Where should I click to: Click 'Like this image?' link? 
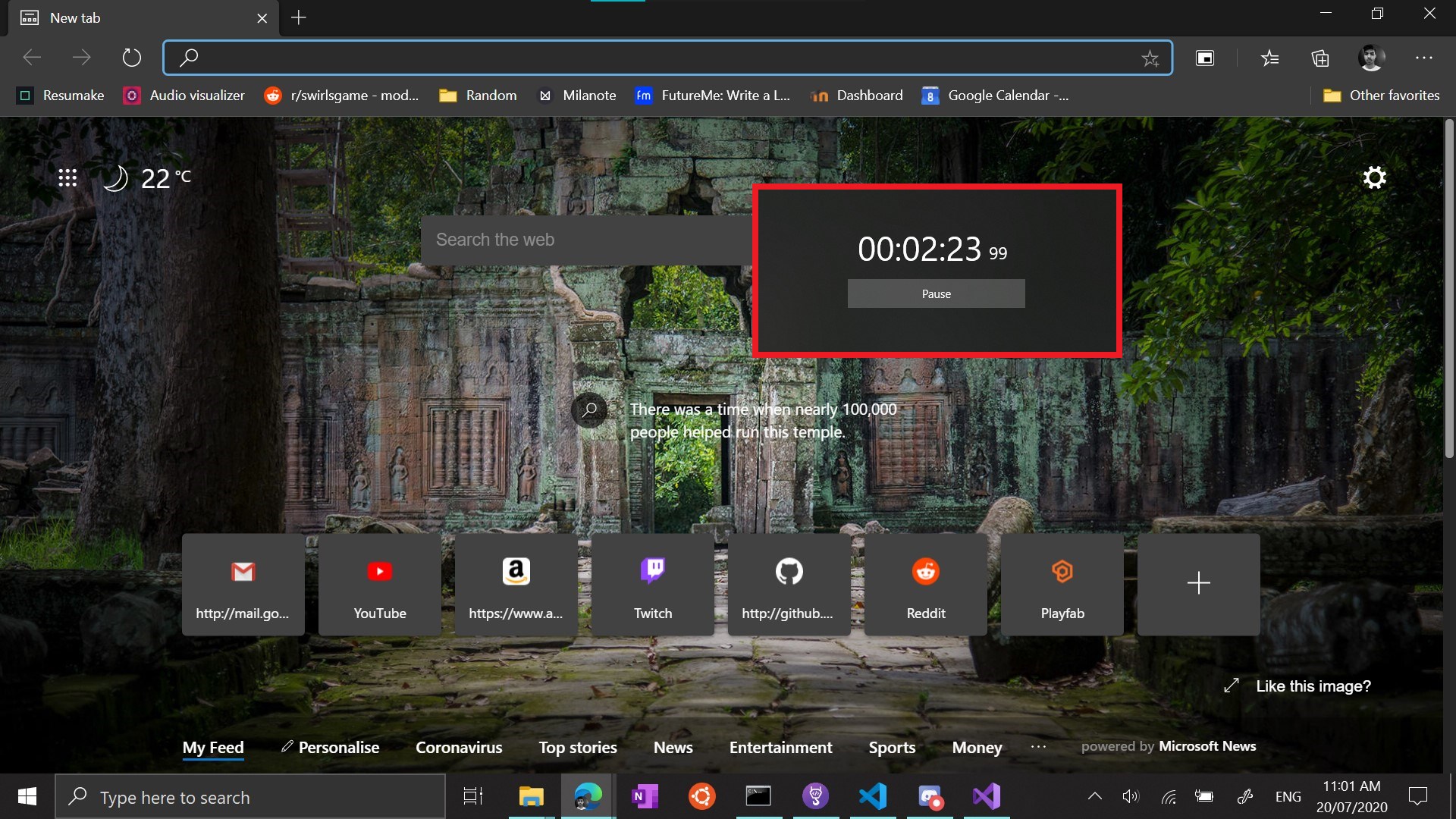[1313, 686]
